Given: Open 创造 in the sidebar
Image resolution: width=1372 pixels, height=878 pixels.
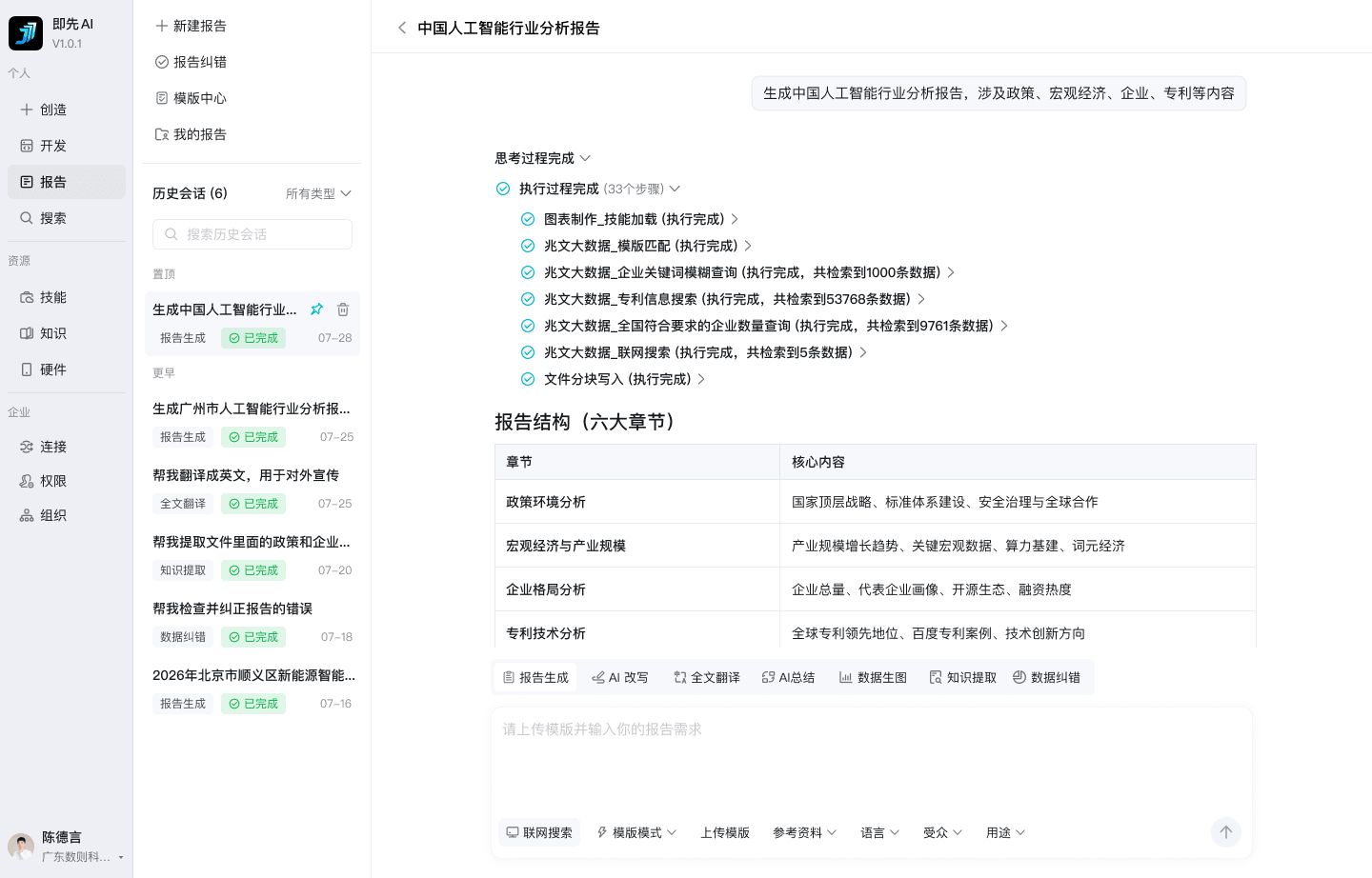Looking at the screenshot, I should (x=67, y=110).
